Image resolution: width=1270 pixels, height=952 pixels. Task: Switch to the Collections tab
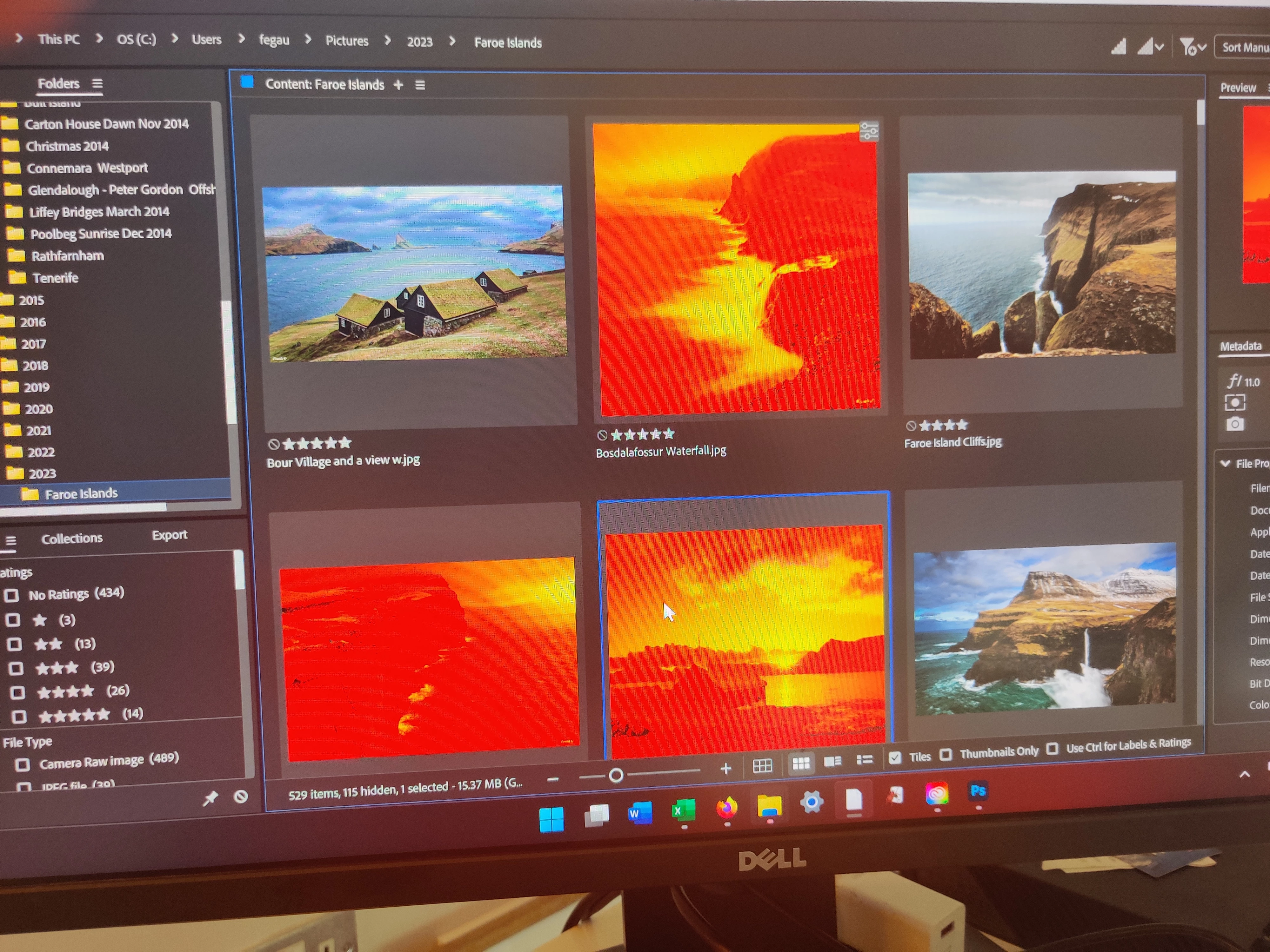[x=72, y=538]
